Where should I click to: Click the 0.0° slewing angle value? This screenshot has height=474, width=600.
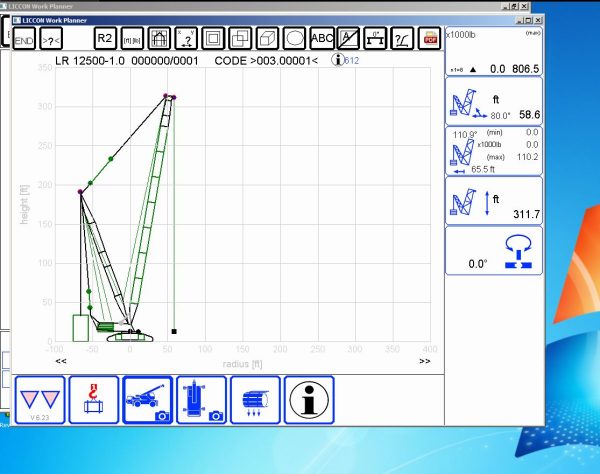(478, 264)
